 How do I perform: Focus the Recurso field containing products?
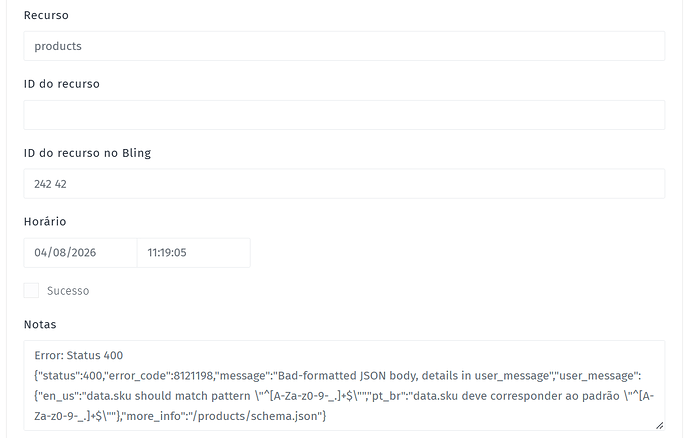(x=344, y=46)
